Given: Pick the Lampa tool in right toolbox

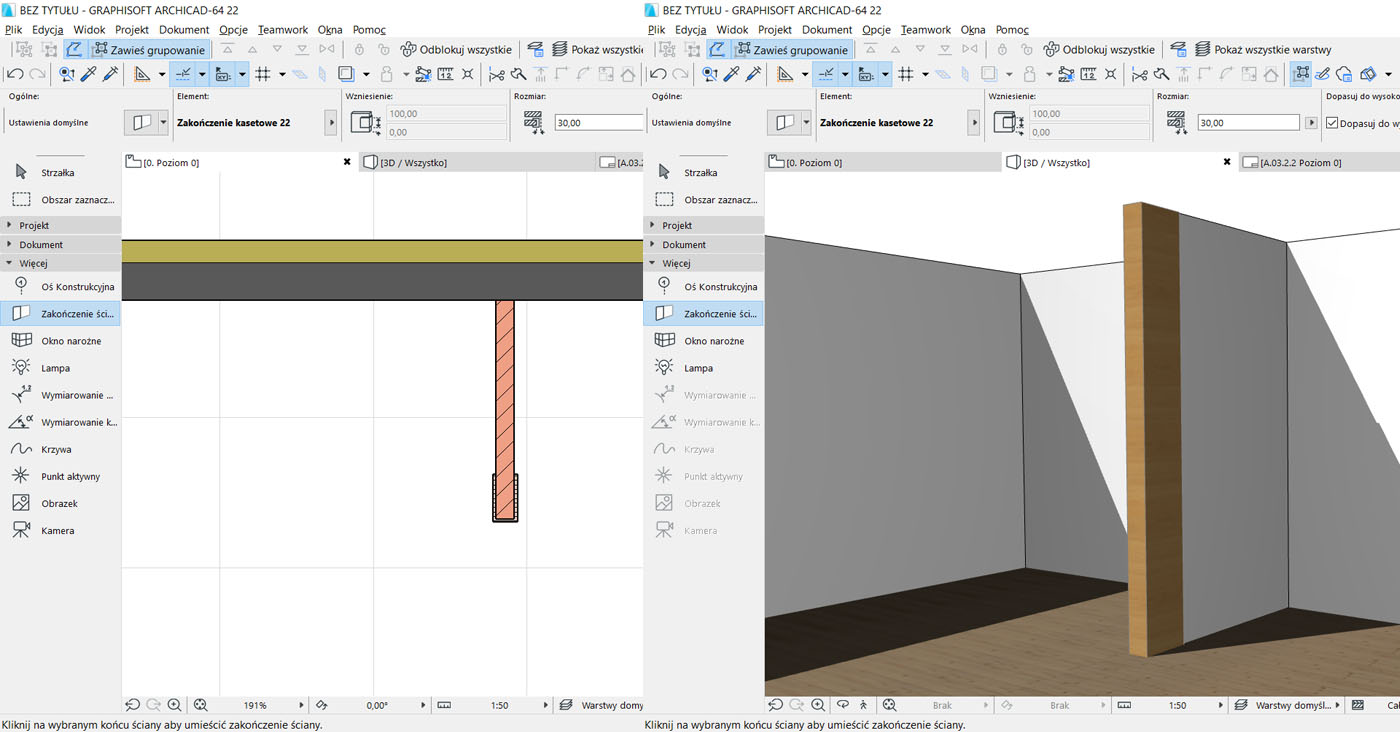Looking at the screenshot, I should point(698,368).
